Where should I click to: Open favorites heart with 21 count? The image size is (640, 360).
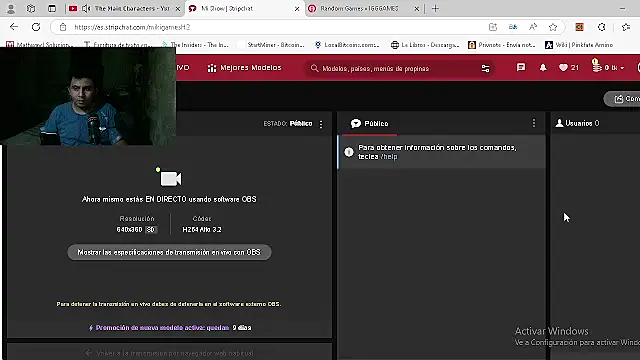tap(569, 68)
